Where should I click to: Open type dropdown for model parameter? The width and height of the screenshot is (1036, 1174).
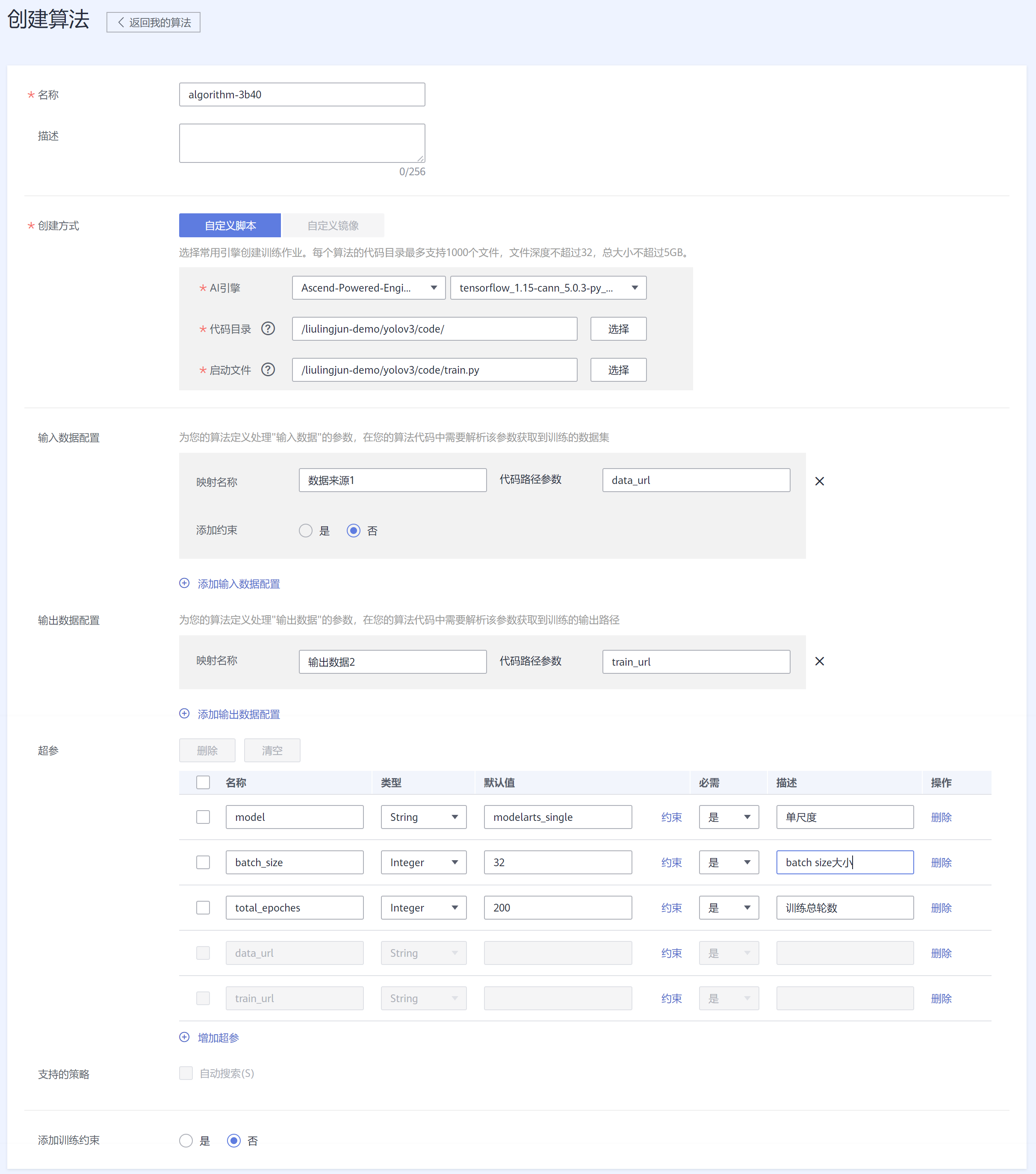(x=423, y=817)
